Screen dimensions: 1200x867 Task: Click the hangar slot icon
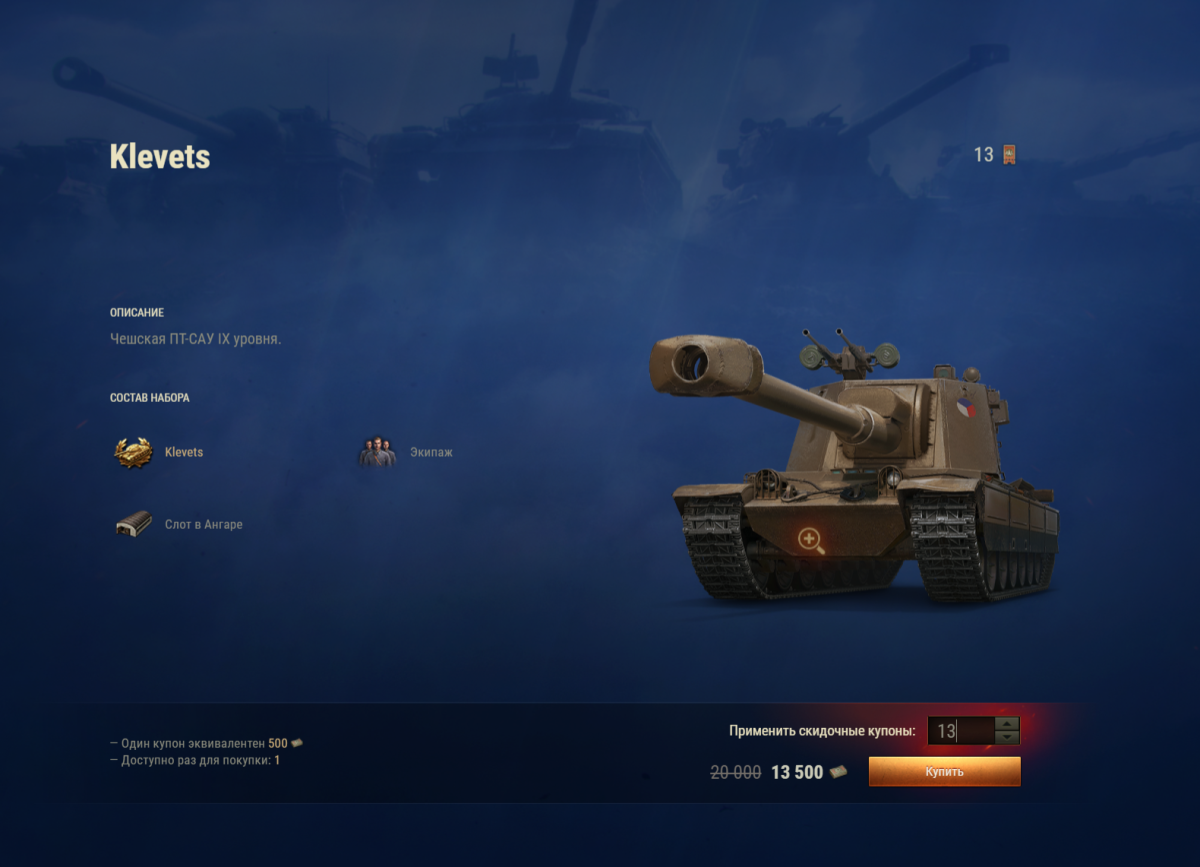click(133, 524)
